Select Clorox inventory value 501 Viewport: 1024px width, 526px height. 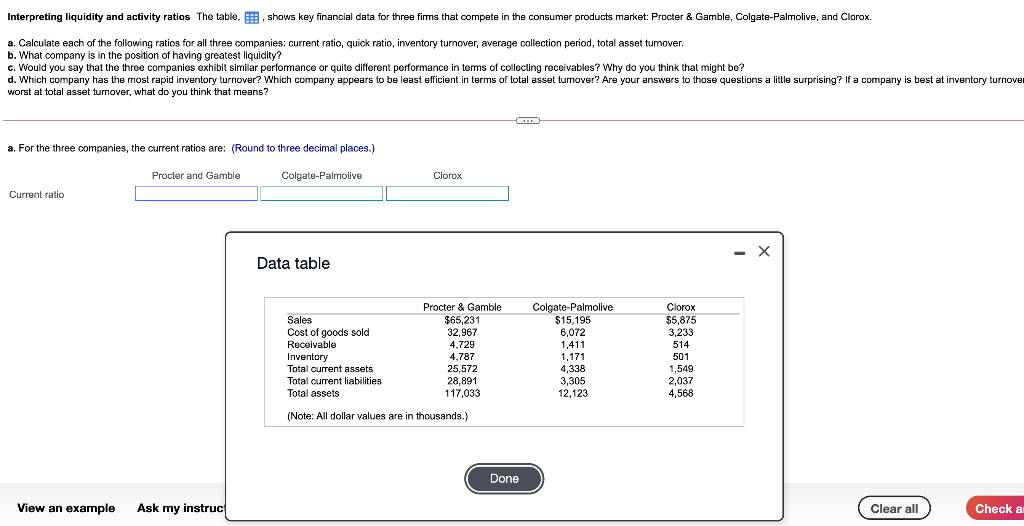coord(681,357)
